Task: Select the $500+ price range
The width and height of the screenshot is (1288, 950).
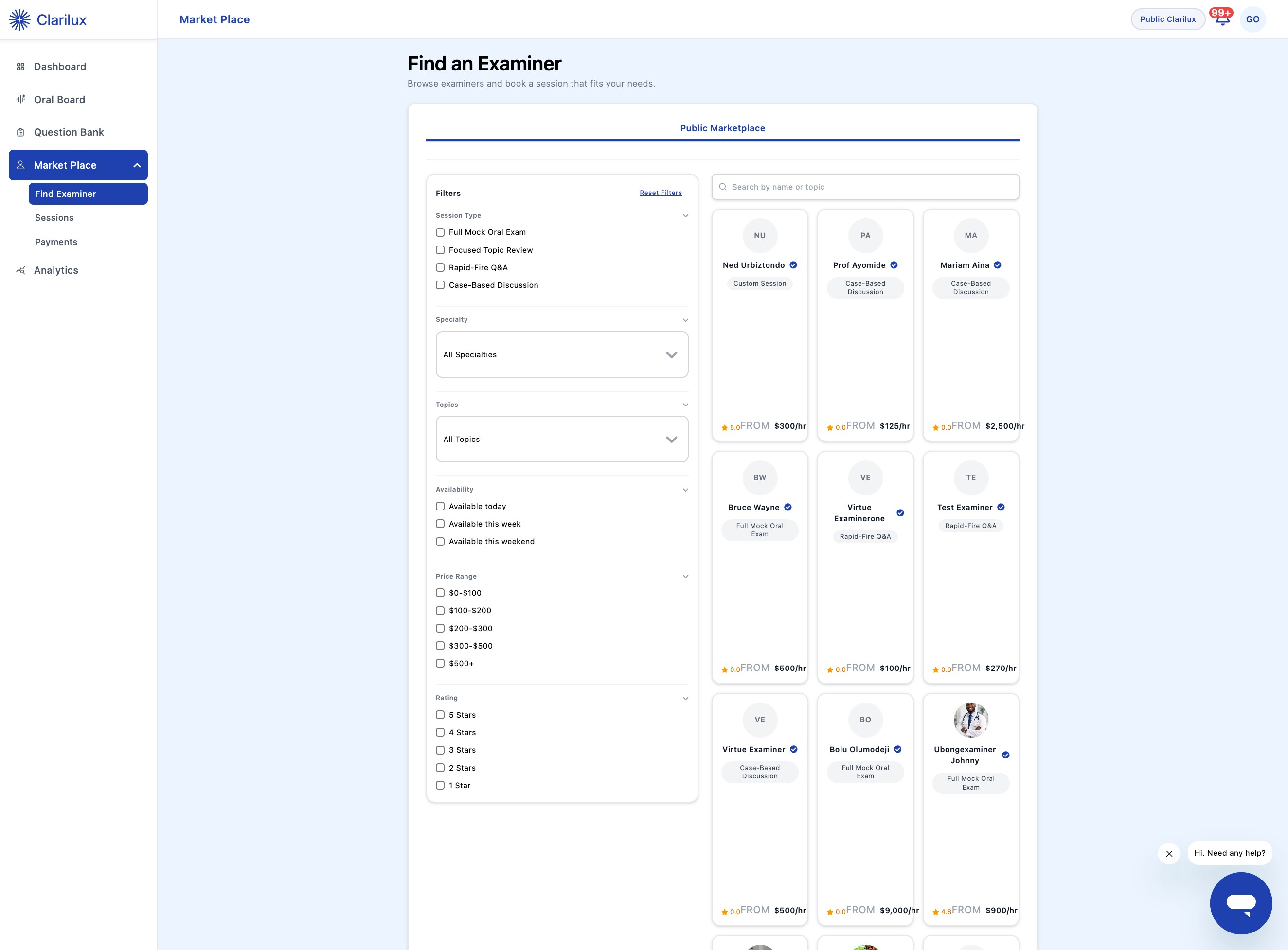Action: pos(440,664)
